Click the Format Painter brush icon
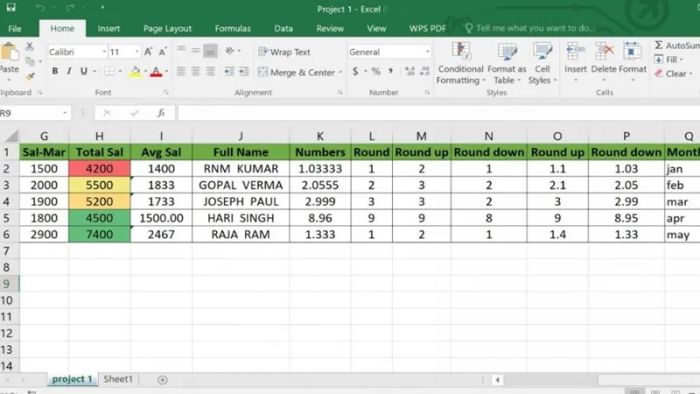 [30, 76]
